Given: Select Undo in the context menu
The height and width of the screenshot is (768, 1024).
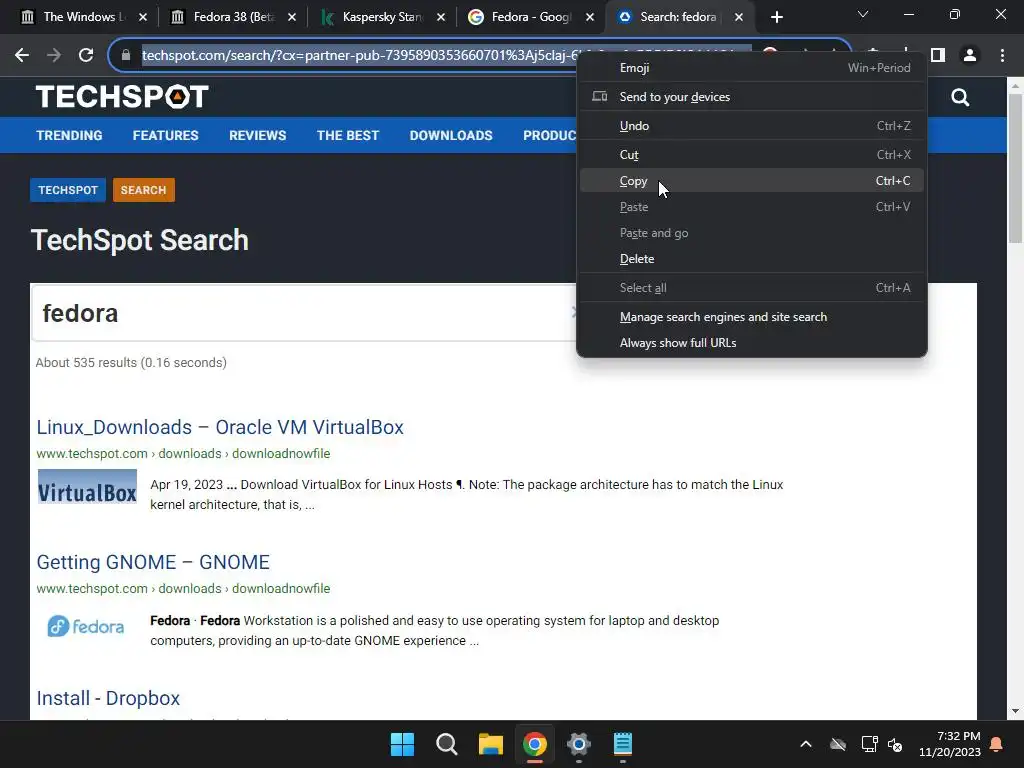Looking at the screenshot, I should click(752, 126).
